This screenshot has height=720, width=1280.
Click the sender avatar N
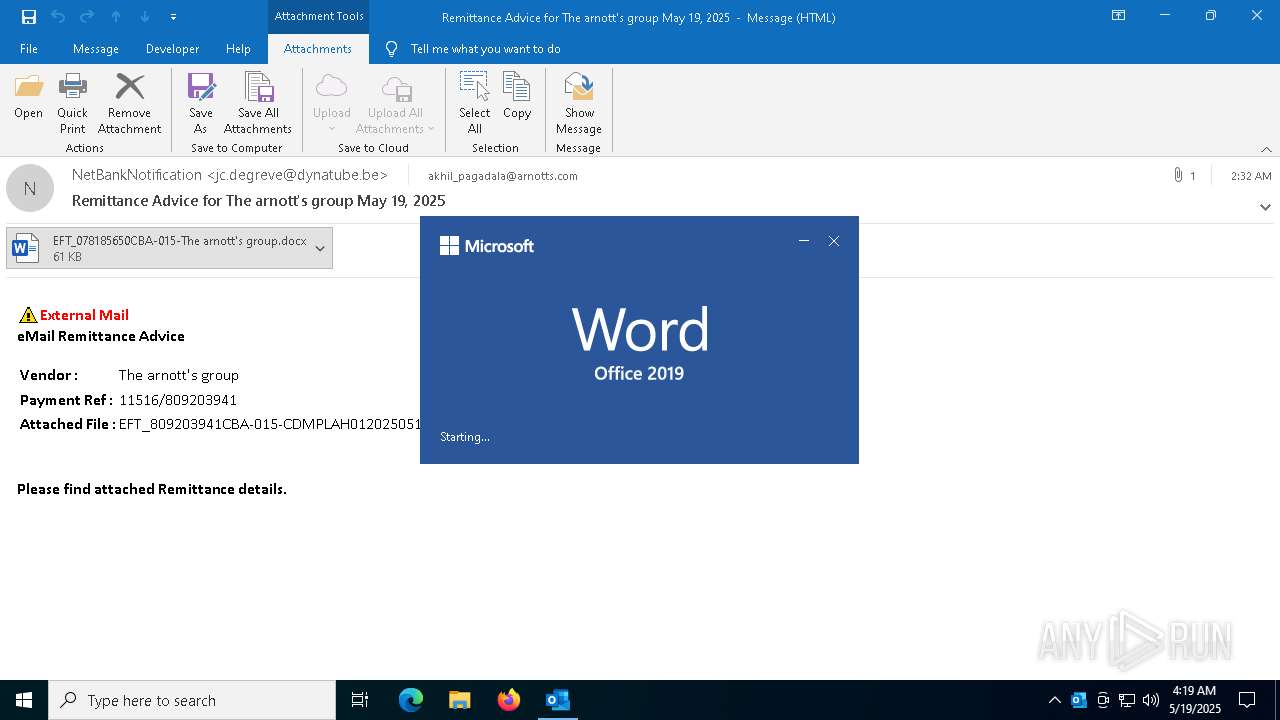[x=30, y=188]
